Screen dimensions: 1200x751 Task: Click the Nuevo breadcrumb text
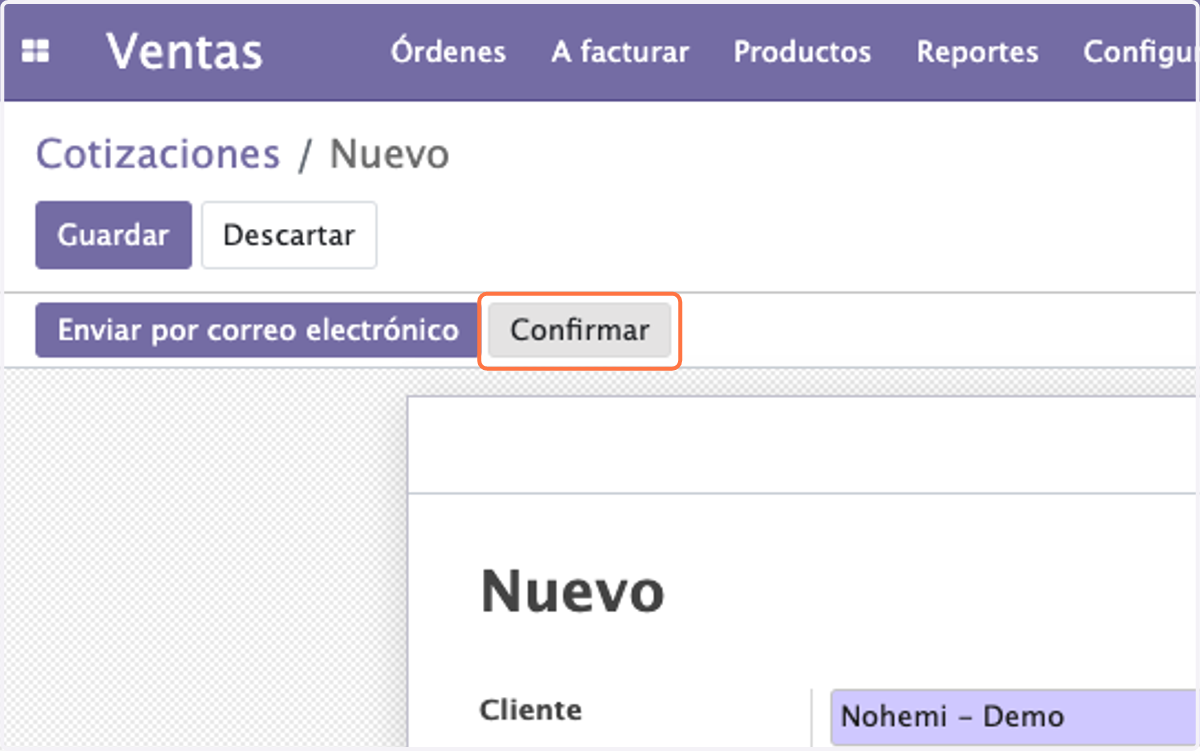[x=389, y=155]
